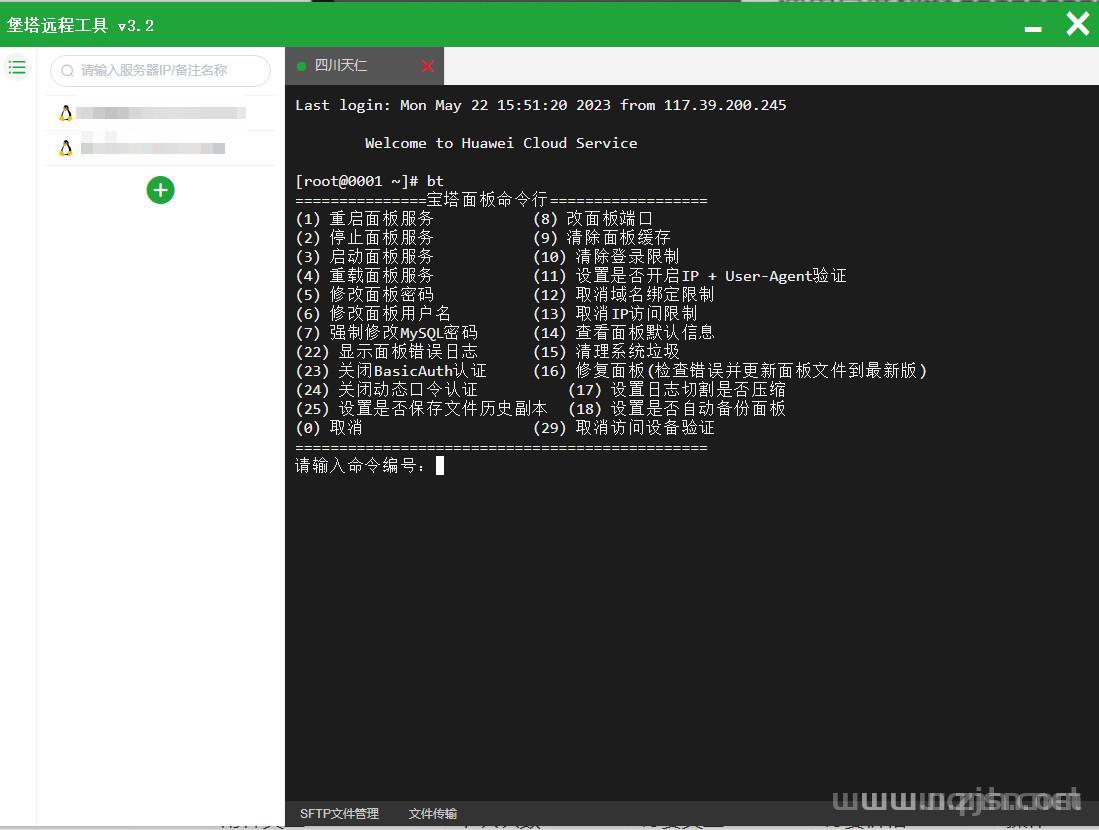This screenshot has height=830, width=1099.
Task: Click the magnifier icon in search box
Action: [x=68, y=71]
